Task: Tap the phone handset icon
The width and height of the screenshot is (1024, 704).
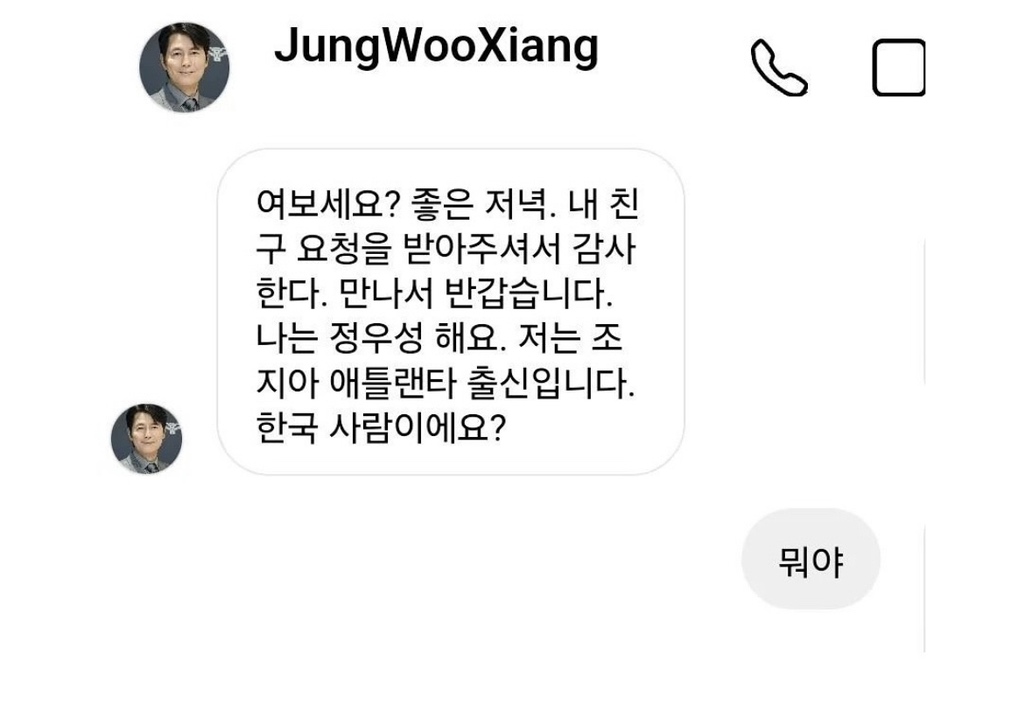Action: [779, 68]
